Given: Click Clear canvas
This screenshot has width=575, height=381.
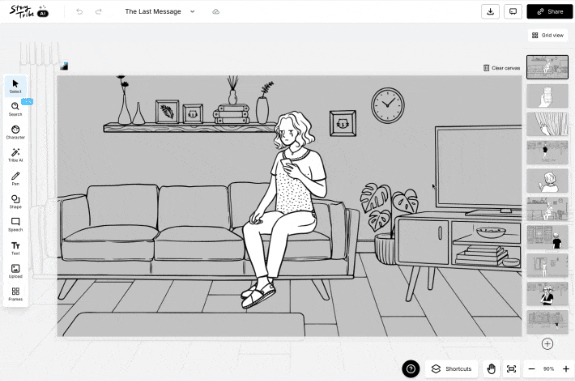Looking at the screenshot, I should (502, 68).
